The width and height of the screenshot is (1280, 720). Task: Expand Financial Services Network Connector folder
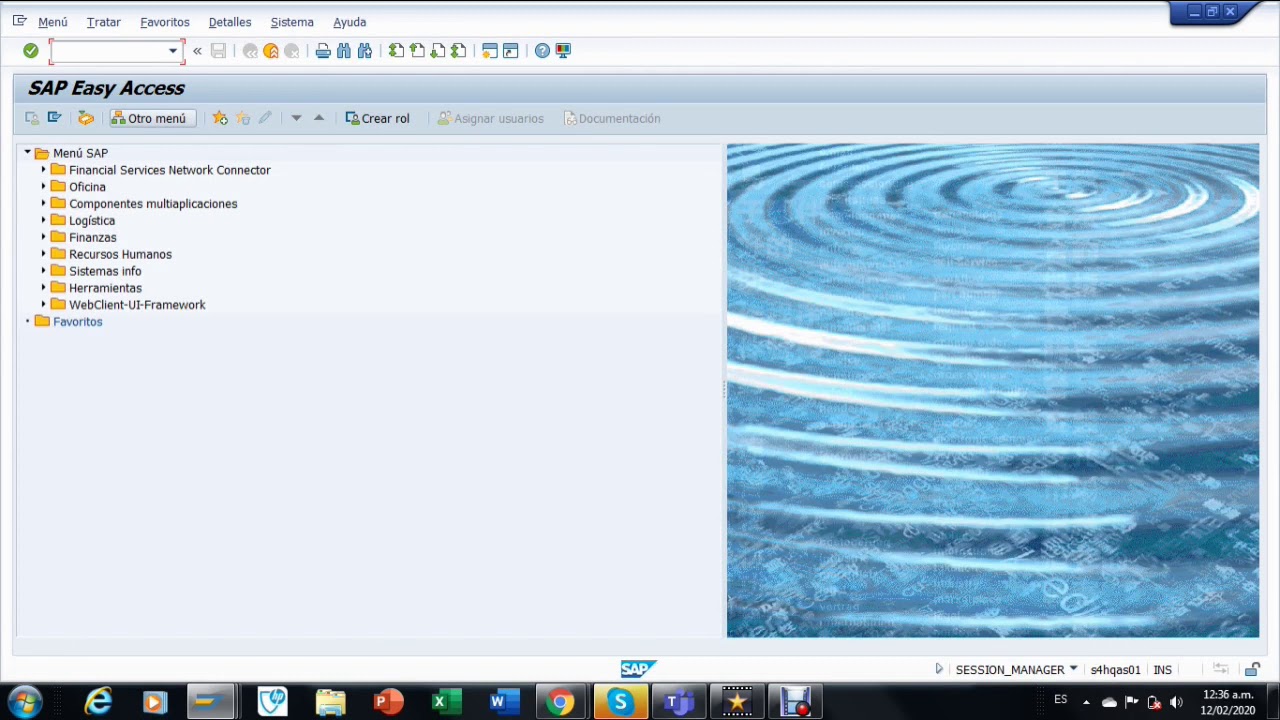tap(44, 170)
